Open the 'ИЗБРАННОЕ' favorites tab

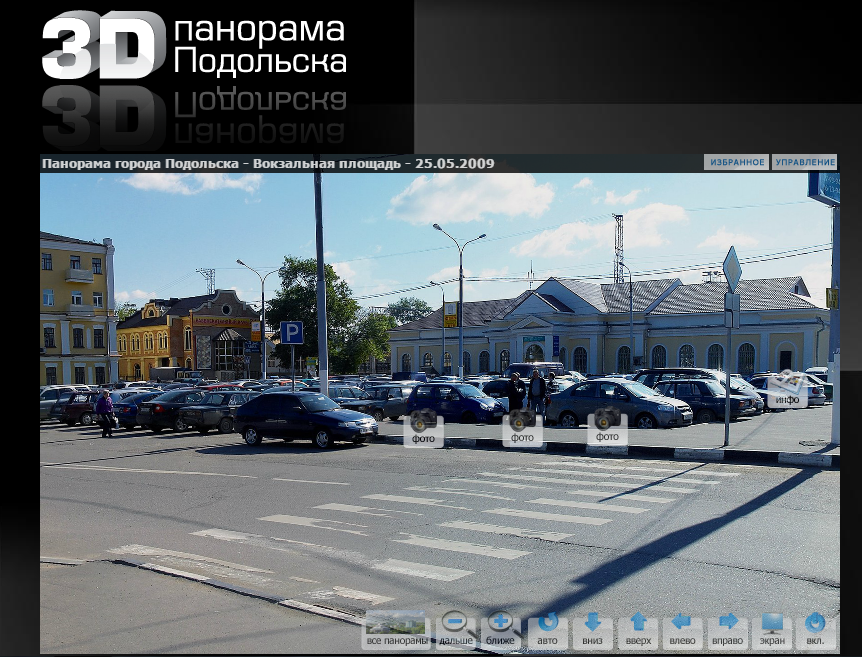pyautogui.click(x=736, y=162)
